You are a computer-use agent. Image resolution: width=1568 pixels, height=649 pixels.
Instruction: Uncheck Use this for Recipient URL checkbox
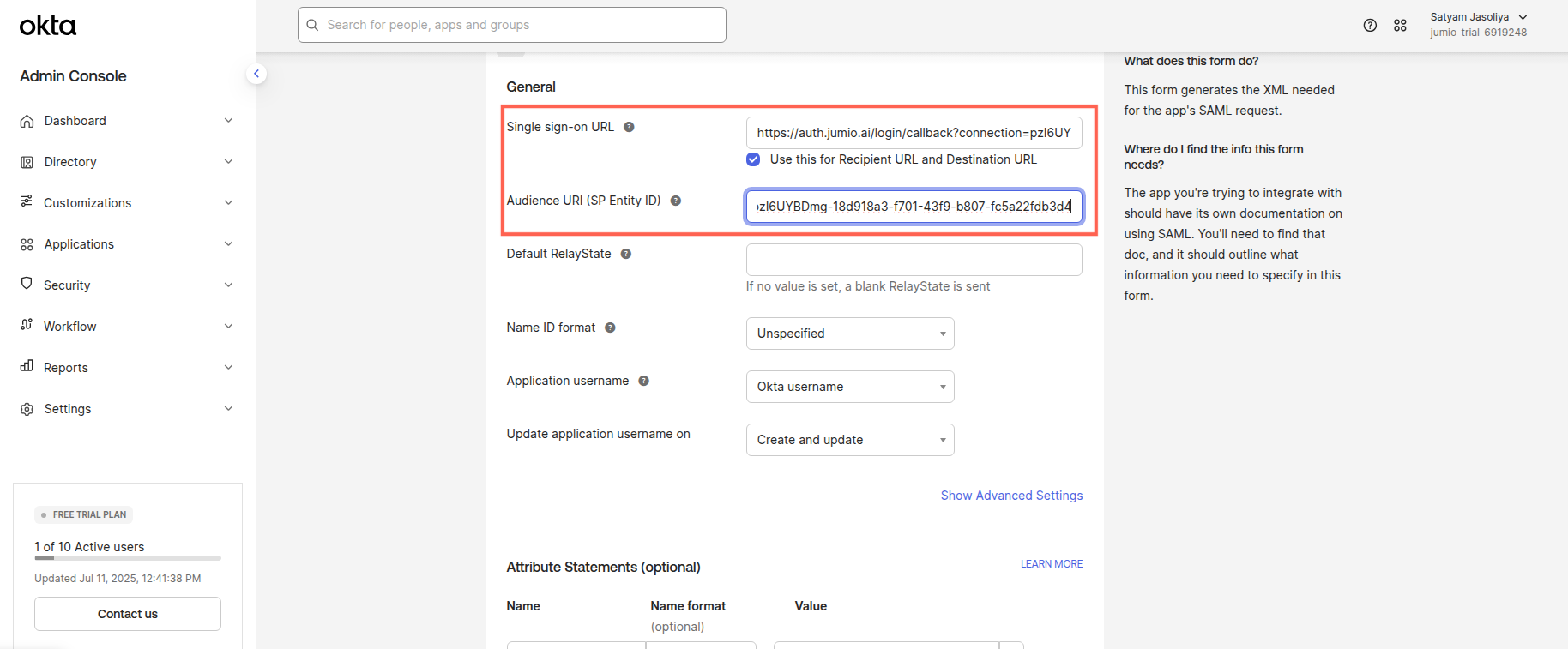753,159
